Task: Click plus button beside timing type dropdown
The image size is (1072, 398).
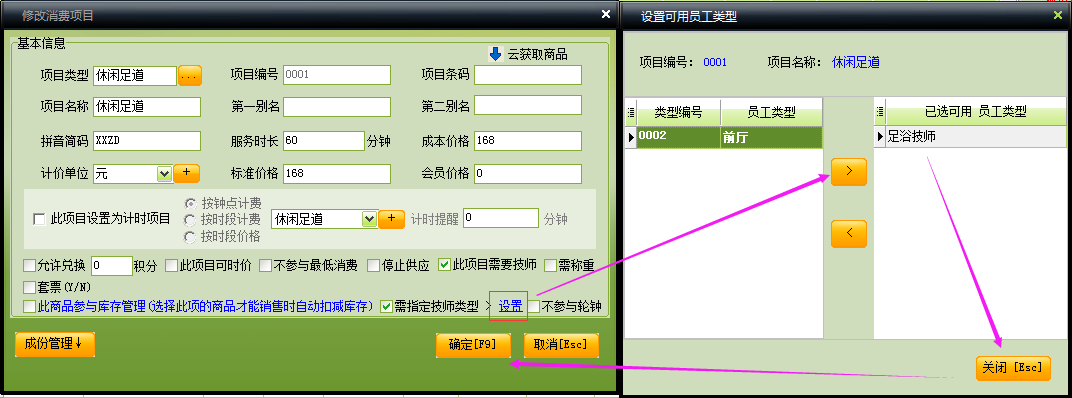Action: (392, 219)
